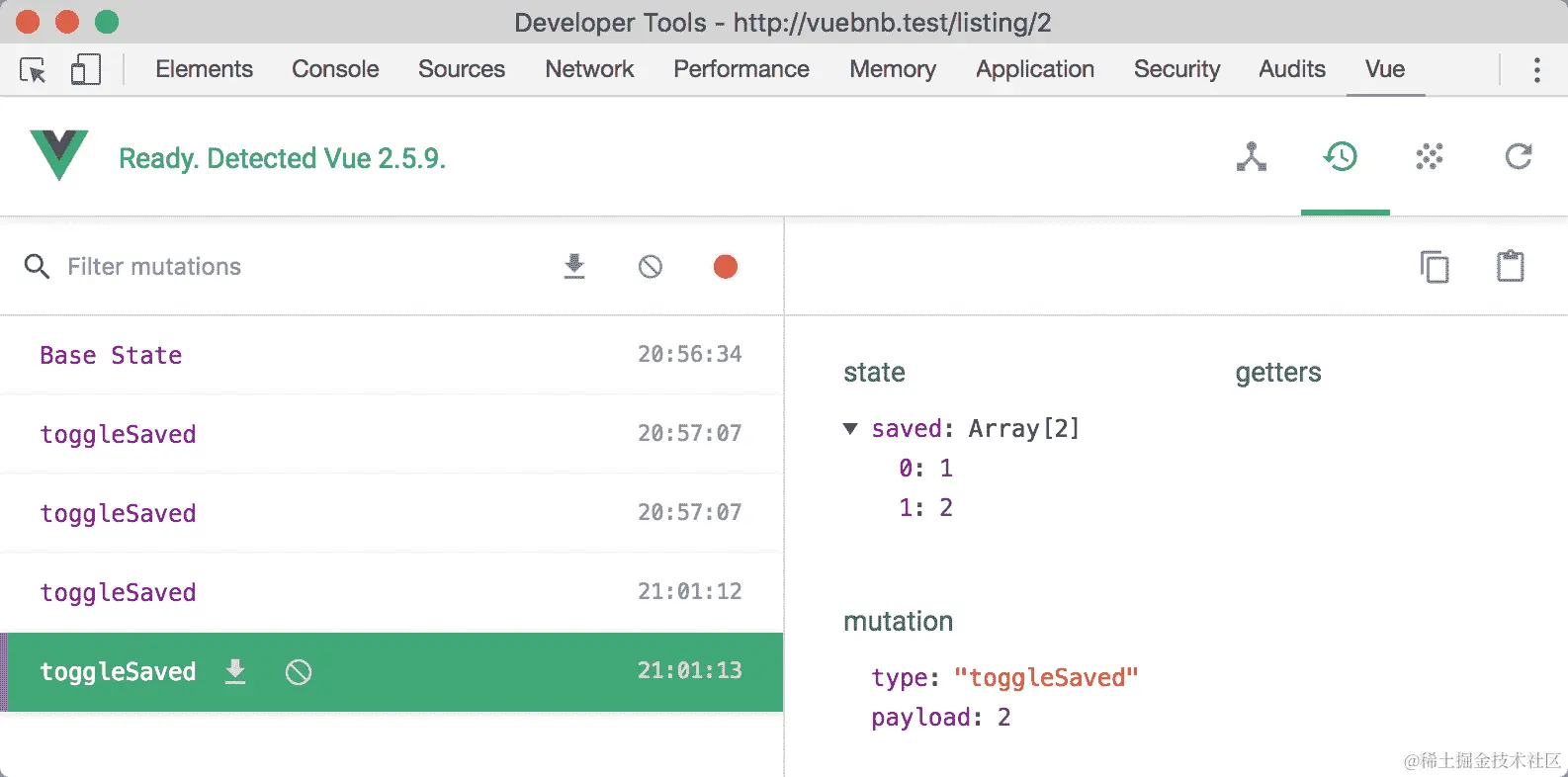
Task: Collapse the saved Array[2] tree node
Action: pos(850,429)
